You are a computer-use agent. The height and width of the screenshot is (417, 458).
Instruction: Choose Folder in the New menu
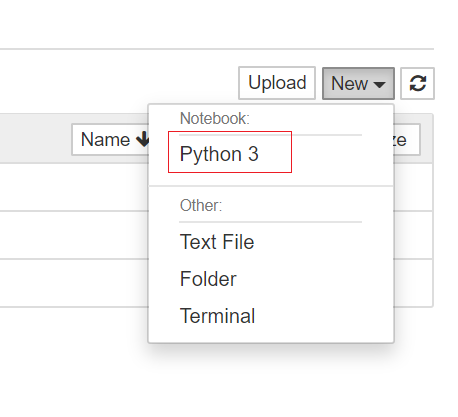[208, 279]
